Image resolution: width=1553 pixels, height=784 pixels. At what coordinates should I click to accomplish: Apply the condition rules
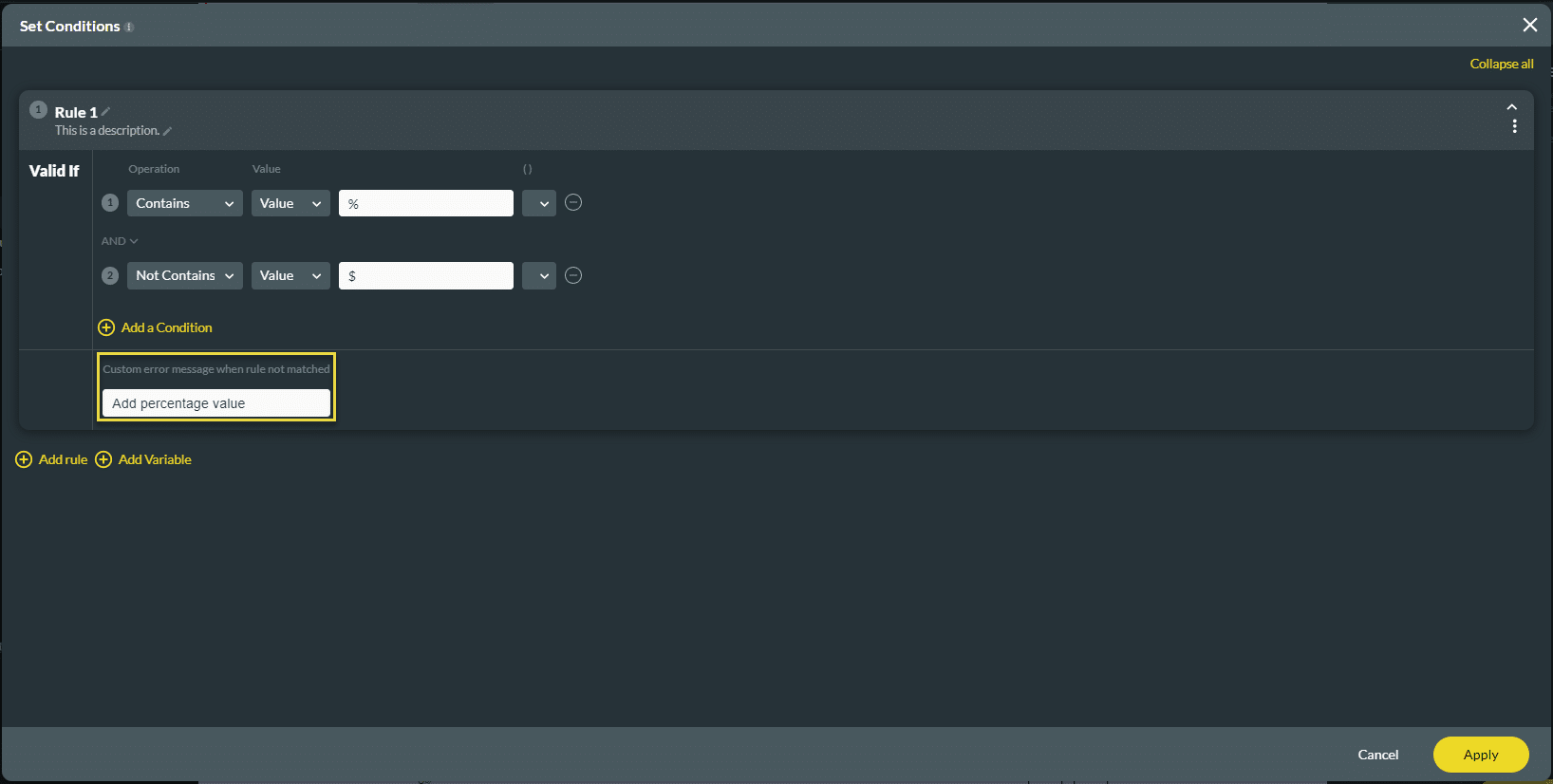[x=1481, y=755]
